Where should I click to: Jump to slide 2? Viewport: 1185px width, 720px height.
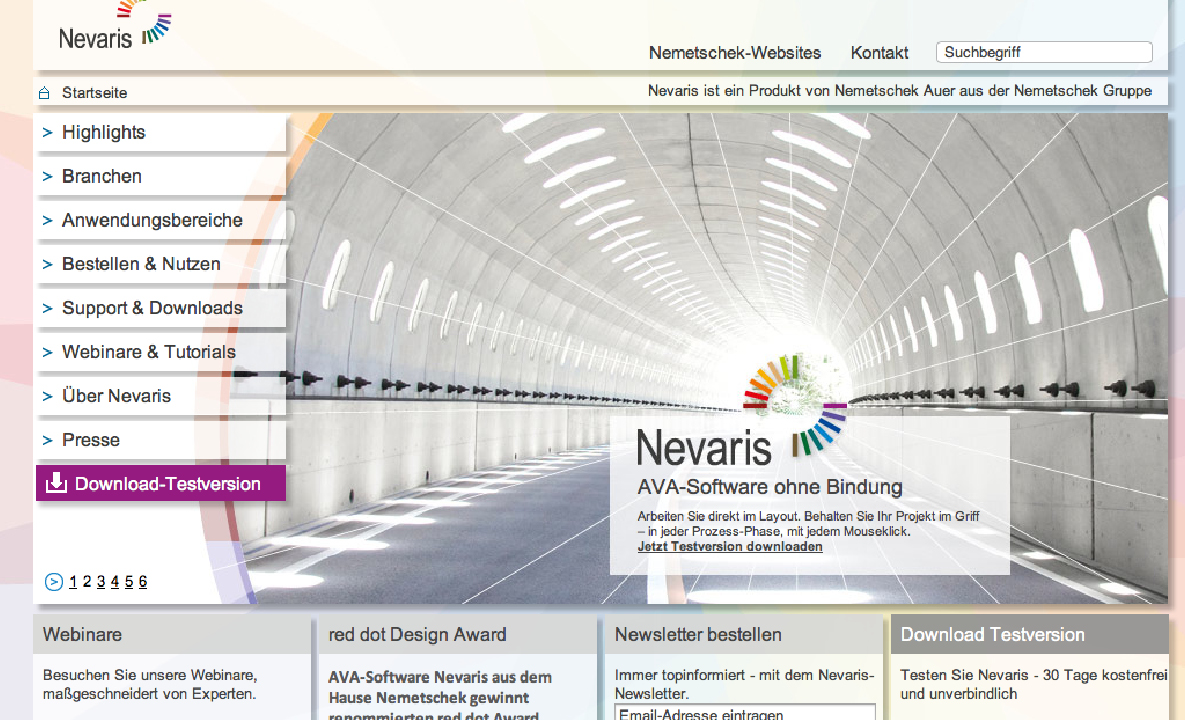pyautogui.click(x=87, y=582)
